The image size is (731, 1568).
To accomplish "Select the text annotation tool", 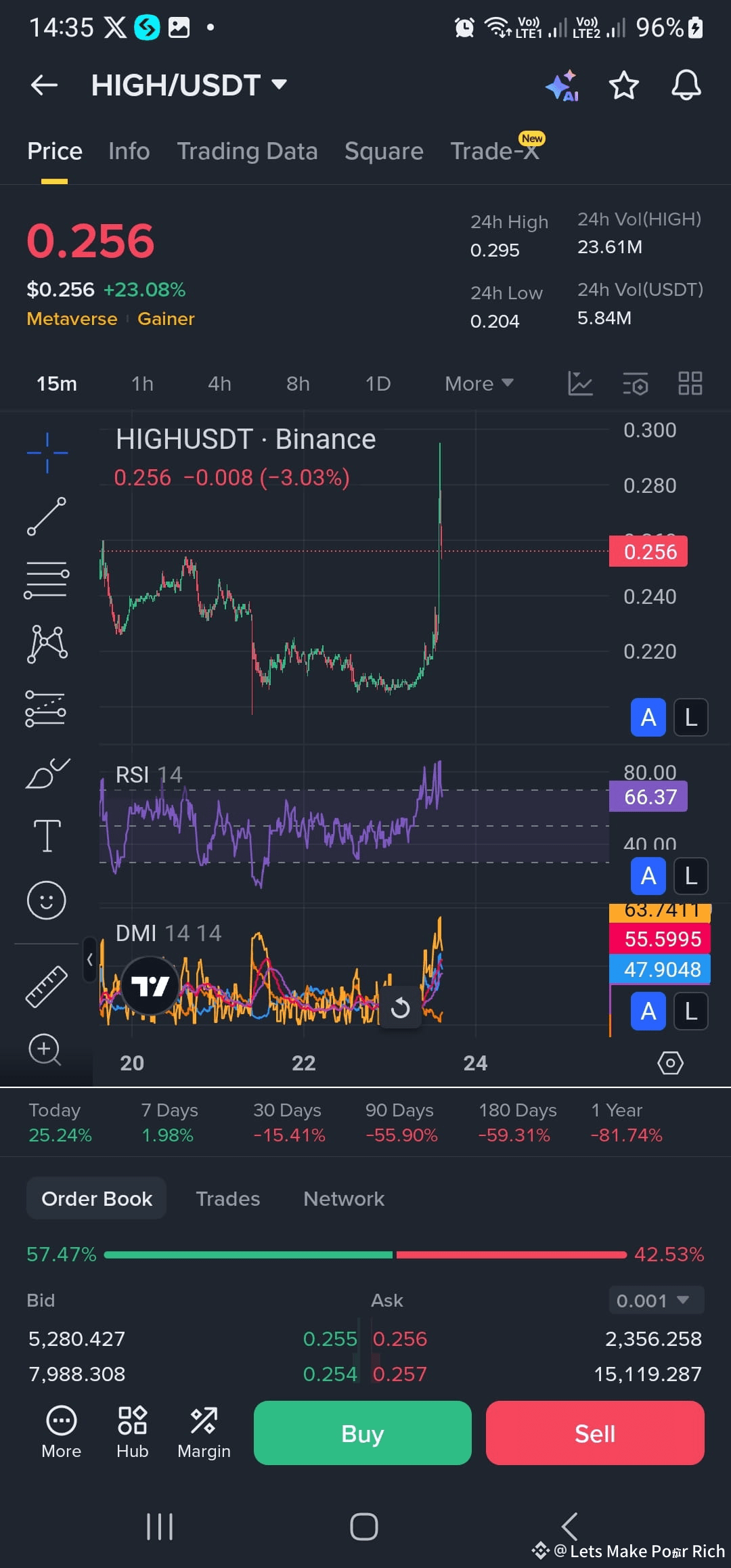I will point(47,835).
